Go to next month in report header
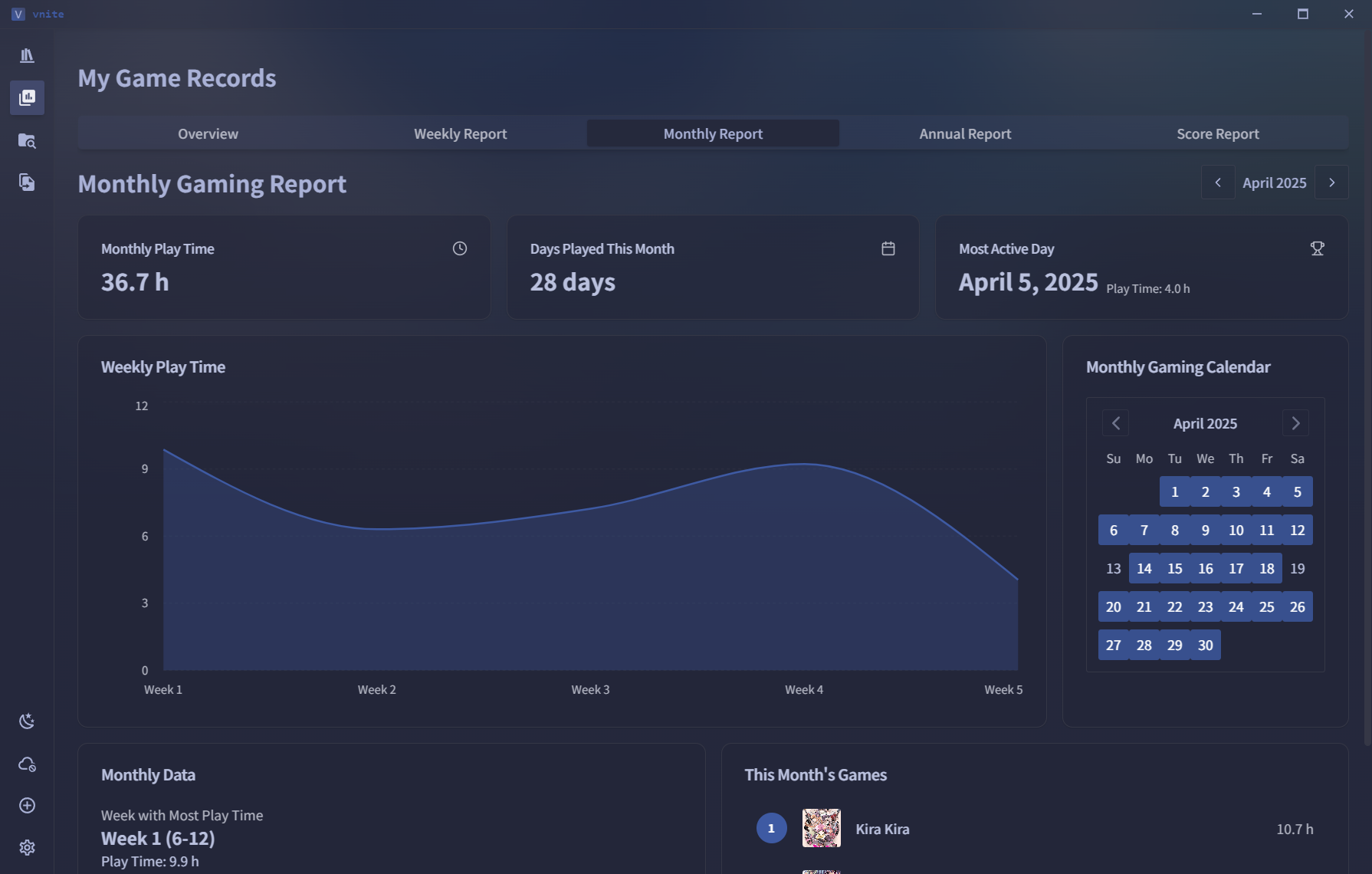Viewport: 1372px width, 874px height. tap(1332, 182)
